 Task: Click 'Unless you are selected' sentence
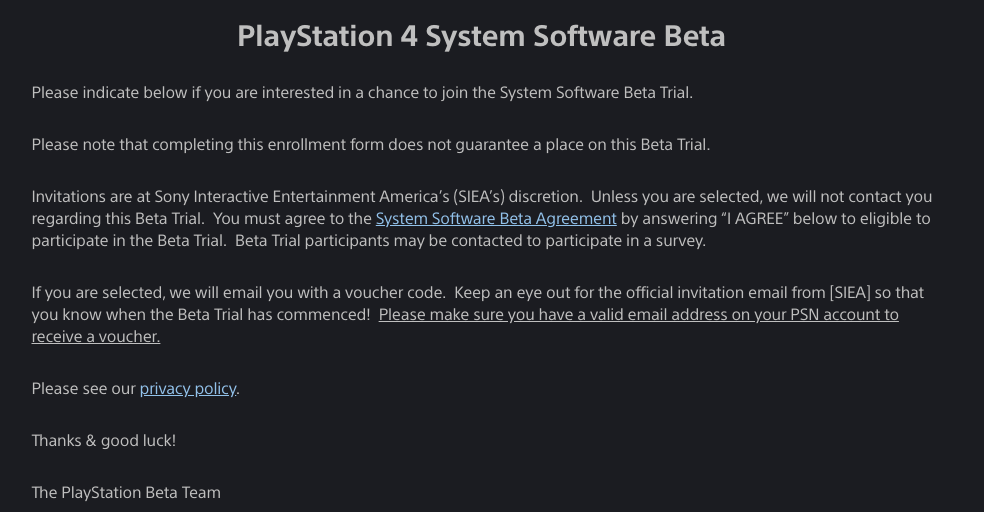pyautogui.click(x=761, y=197)
